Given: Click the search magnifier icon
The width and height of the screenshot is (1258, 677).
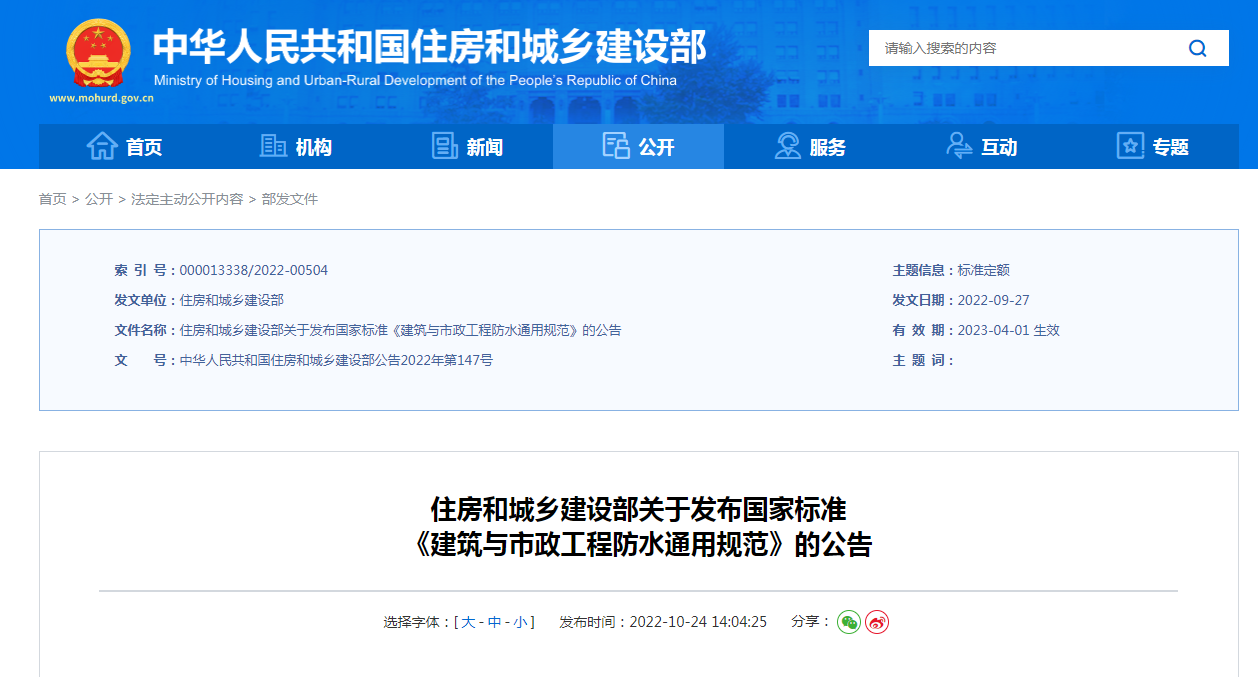Looking at the screenshot, I should 1197,48.
